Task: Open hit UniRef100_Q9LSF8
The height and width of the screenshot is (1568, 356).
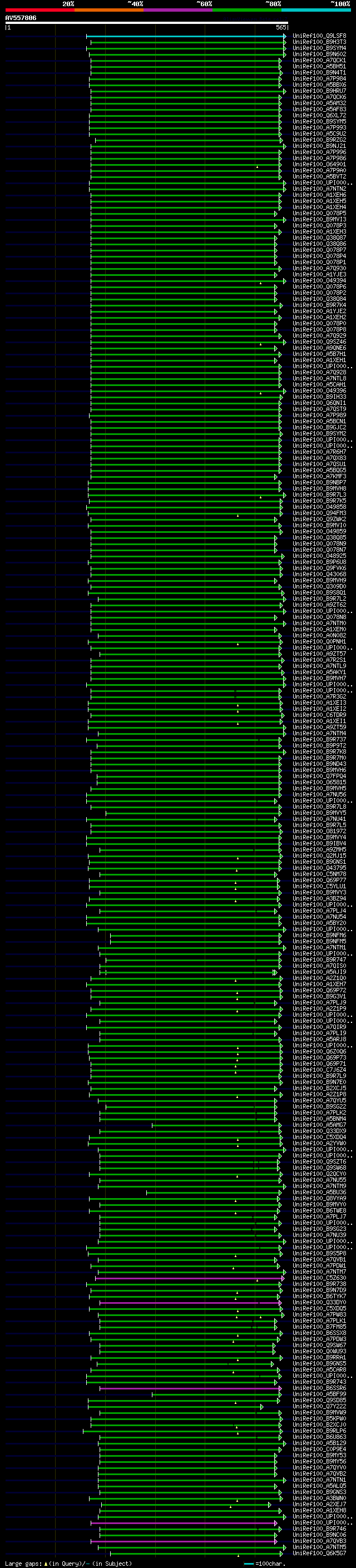Action: 319,36
